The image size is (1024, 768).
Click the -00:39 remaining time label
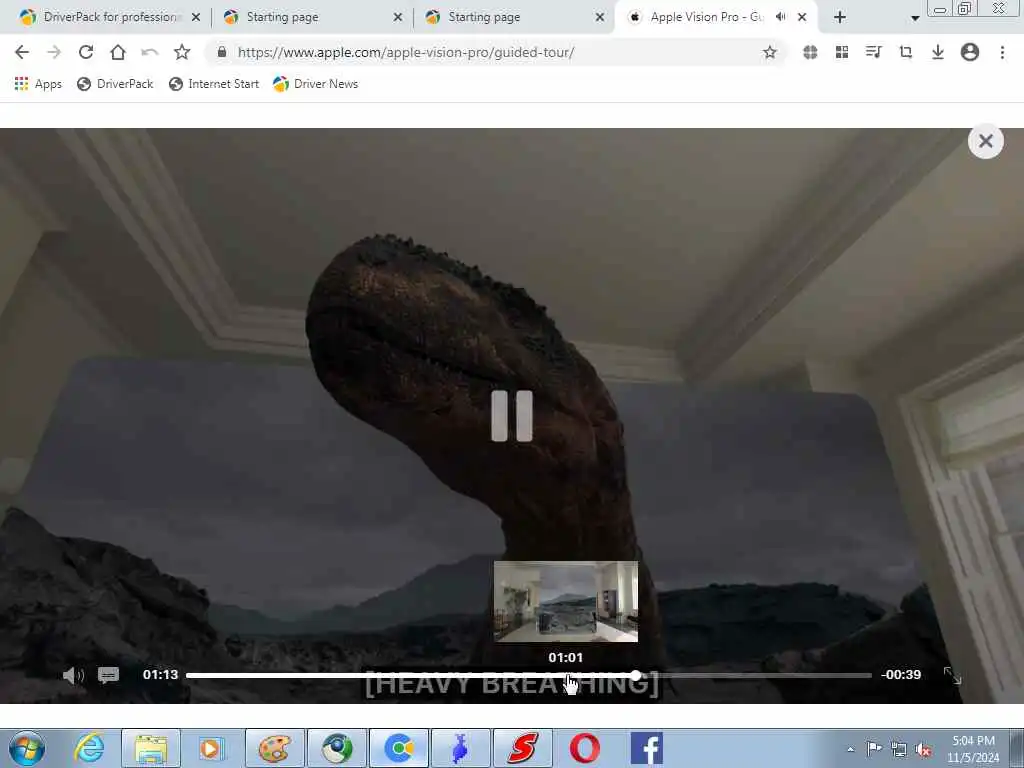click(901, 675)
